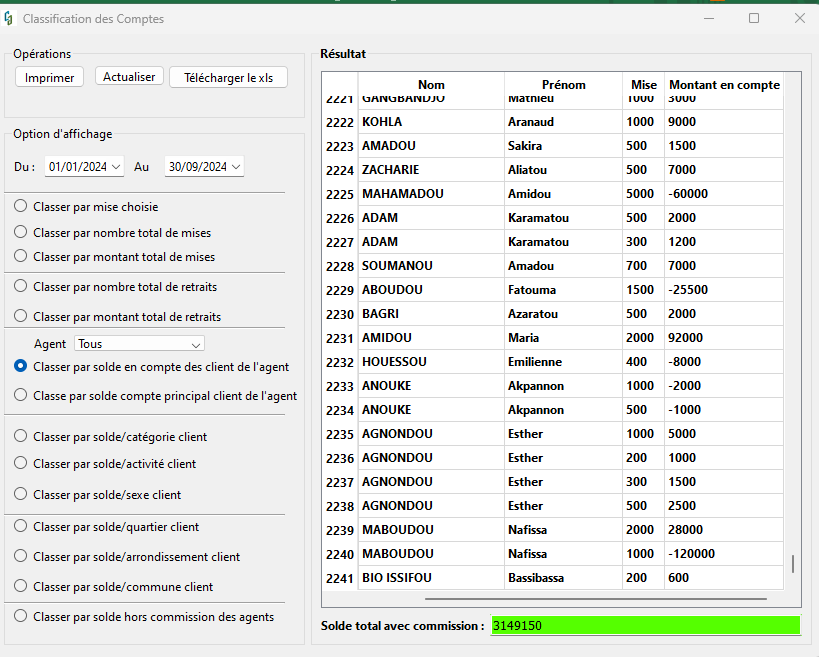Open the Au end date dropdown
Screen dimensions: 819x657
[x=204, y=167]
